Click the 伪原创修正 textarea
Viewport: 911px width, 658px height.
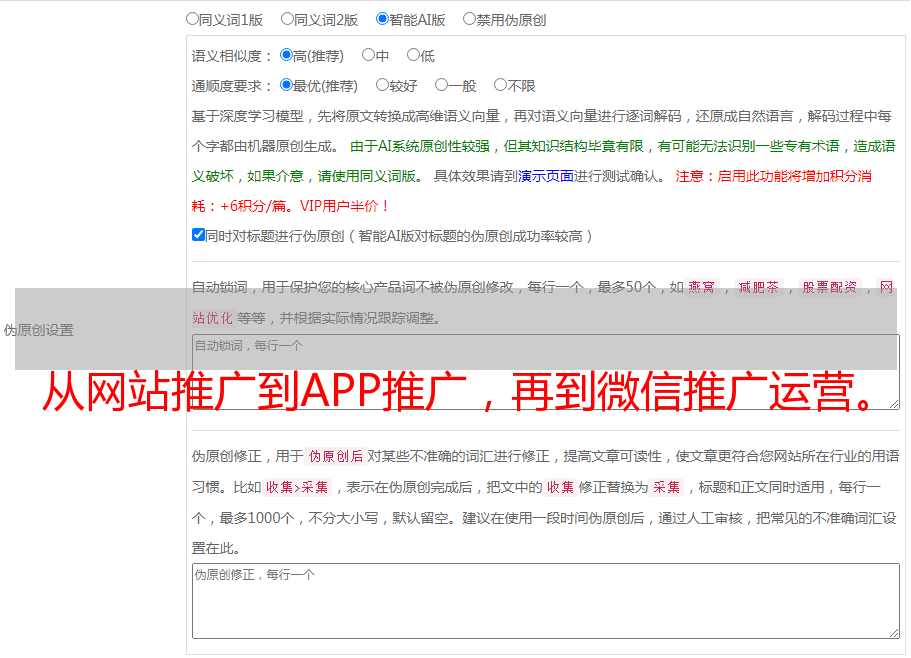pyautogui.click(x=546, y=601)
